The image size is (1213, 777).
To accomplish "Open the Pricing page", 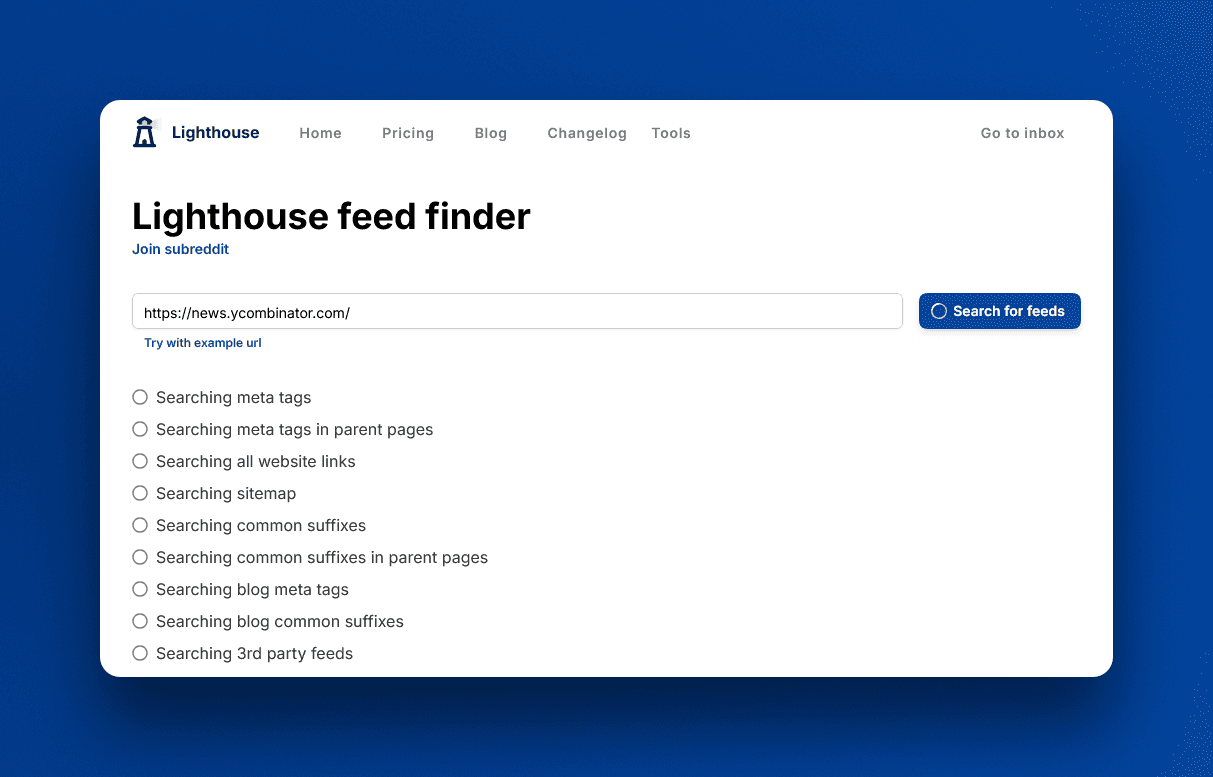I will pyautogui.click(x=408, y=133).
